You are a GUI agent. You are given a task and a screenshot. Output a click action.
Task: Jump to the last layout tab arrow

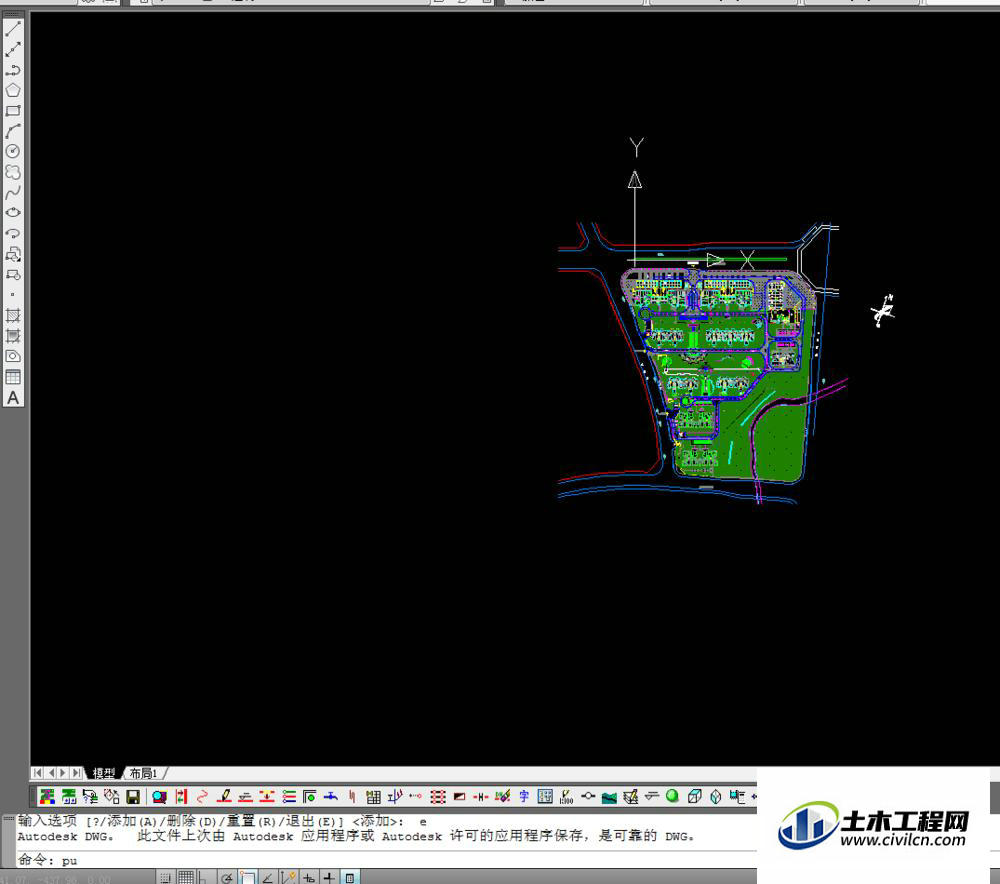click(77, 773)
